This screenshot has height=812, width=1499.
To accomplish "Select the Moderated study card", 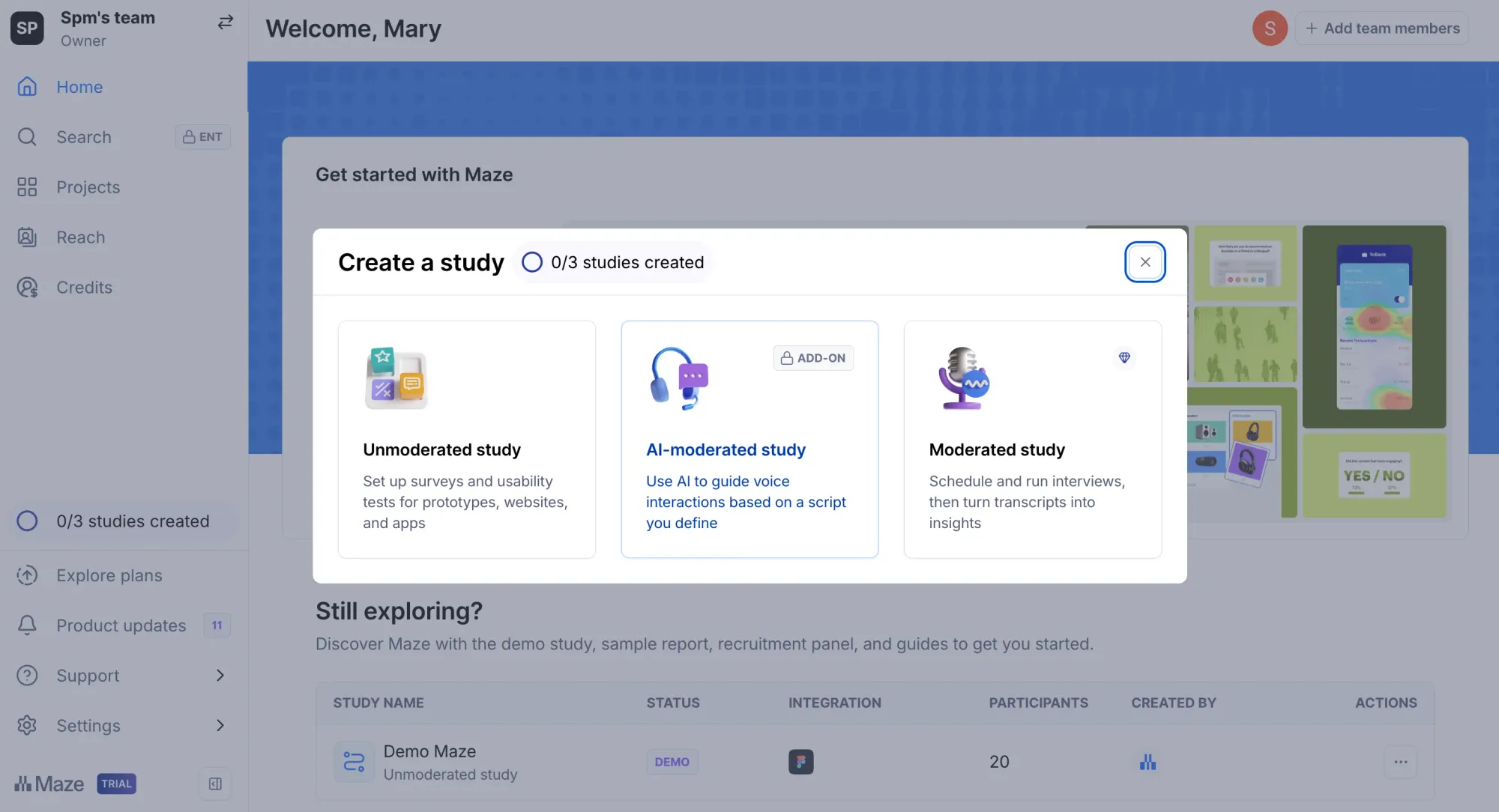I will (1033, 440).
